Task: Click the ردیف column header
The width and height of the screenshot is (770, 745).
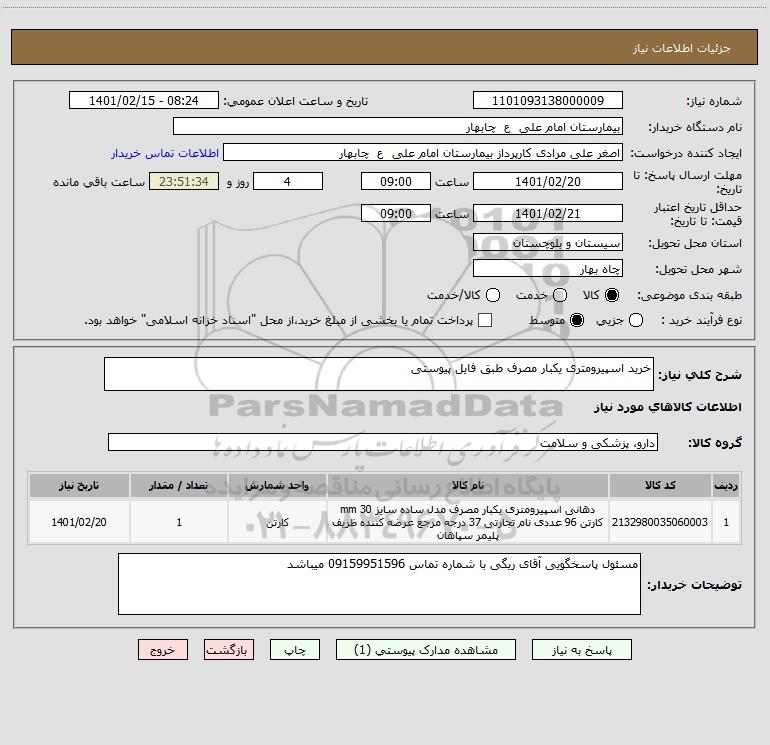Action: pos(726,485)
